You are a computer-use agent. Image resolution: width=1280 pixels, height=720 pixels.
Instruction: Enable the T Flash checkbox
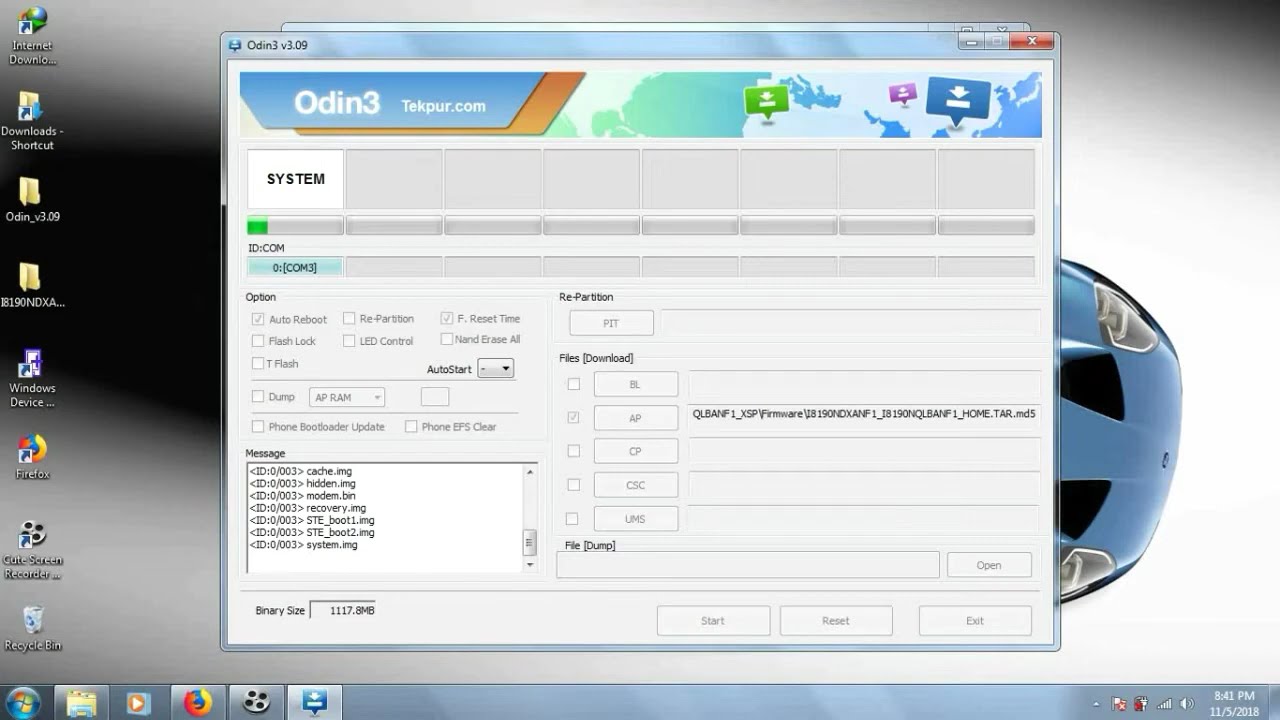[258, 363]
